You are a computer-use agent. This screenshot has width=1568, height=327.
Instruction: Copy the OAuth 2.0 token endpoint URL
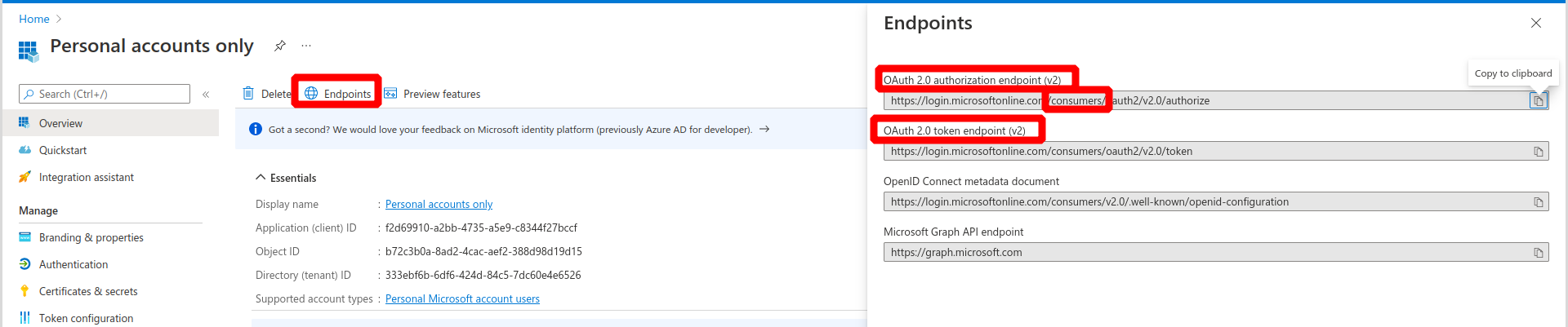tap(1538, 152)
